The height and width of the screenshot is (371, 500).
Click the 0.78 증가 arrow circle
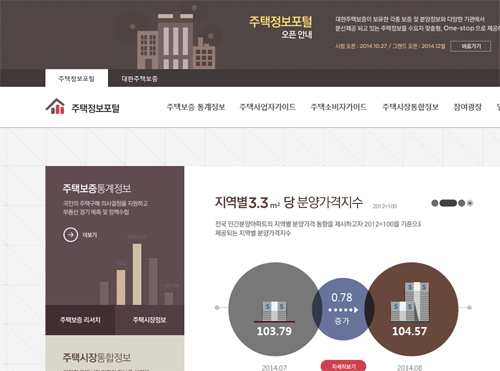(x=343, y=309)
